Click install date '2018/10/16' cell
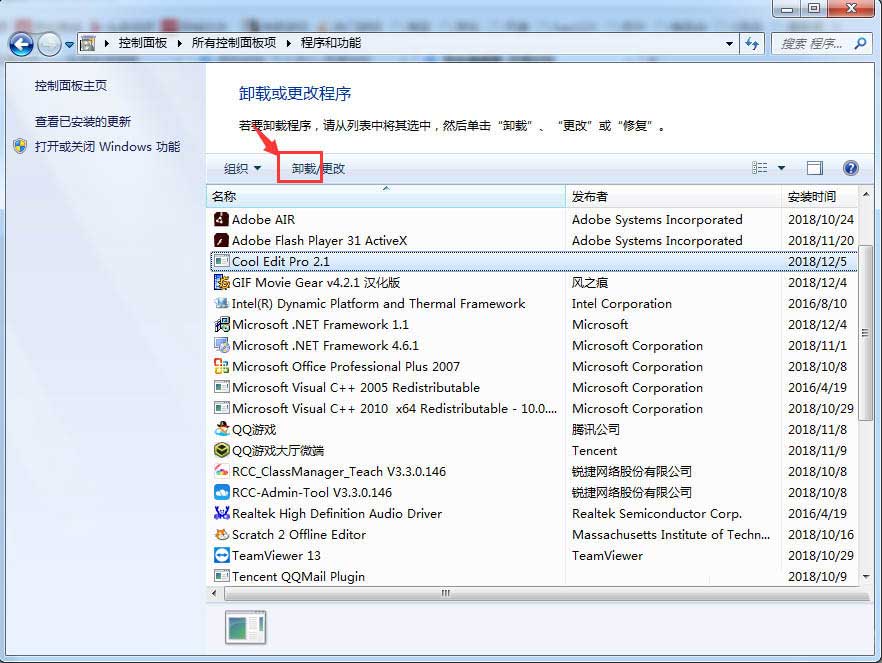This screenshot has width=882, height=663. pyautogui.click(x=821, y=534)
